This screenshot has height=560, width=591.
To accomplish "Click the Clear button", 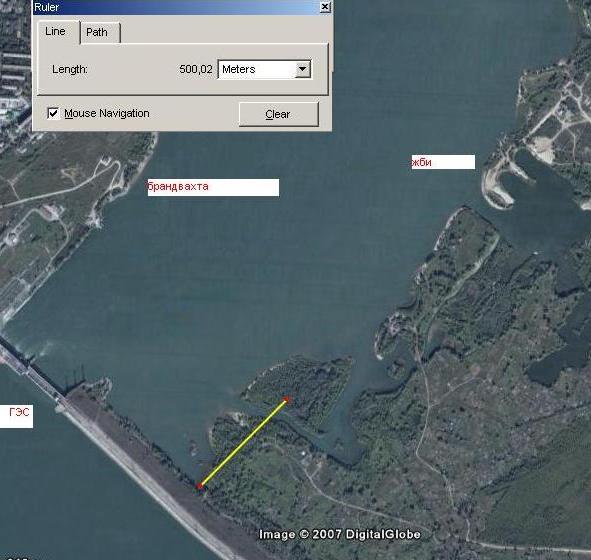I will pyautogui.click(x=279, y=114).
